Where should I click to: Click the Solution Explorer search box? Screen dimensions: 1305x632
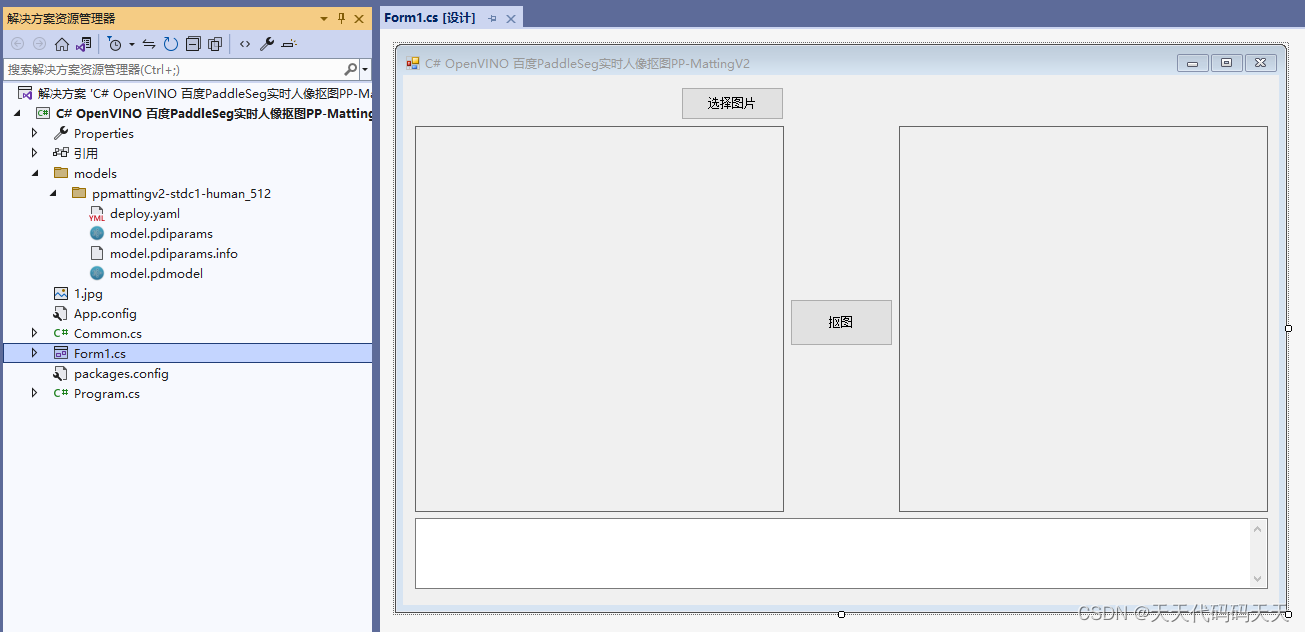(x=172, y=70)
